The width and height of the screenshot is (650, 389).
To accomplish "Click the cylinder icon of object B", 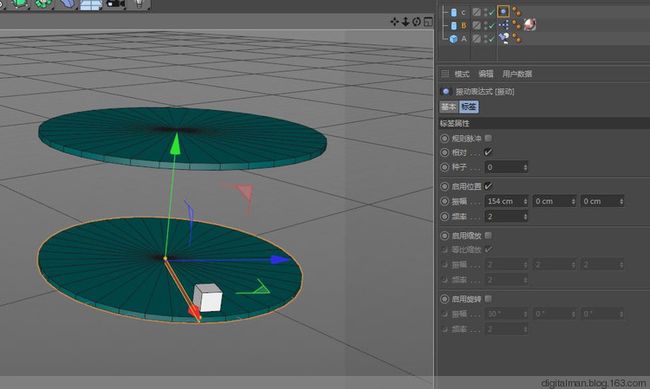I will (454, 26).
